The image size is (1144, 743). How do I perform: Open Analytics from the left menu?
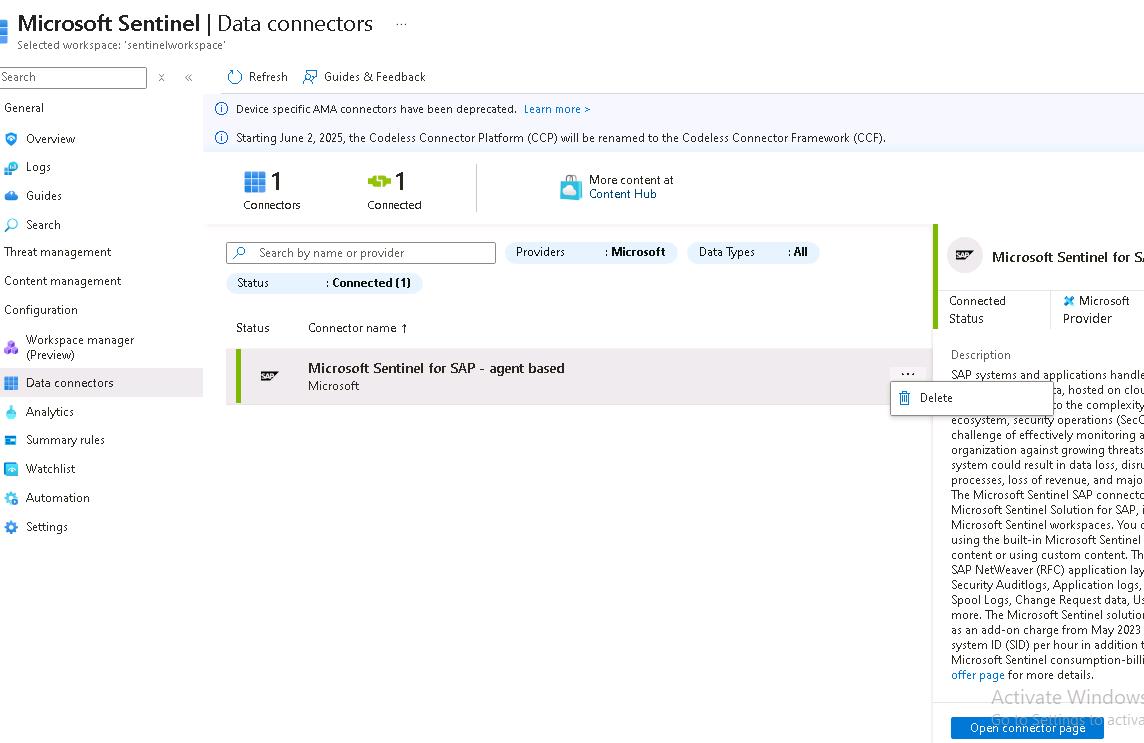click(49, 412)
